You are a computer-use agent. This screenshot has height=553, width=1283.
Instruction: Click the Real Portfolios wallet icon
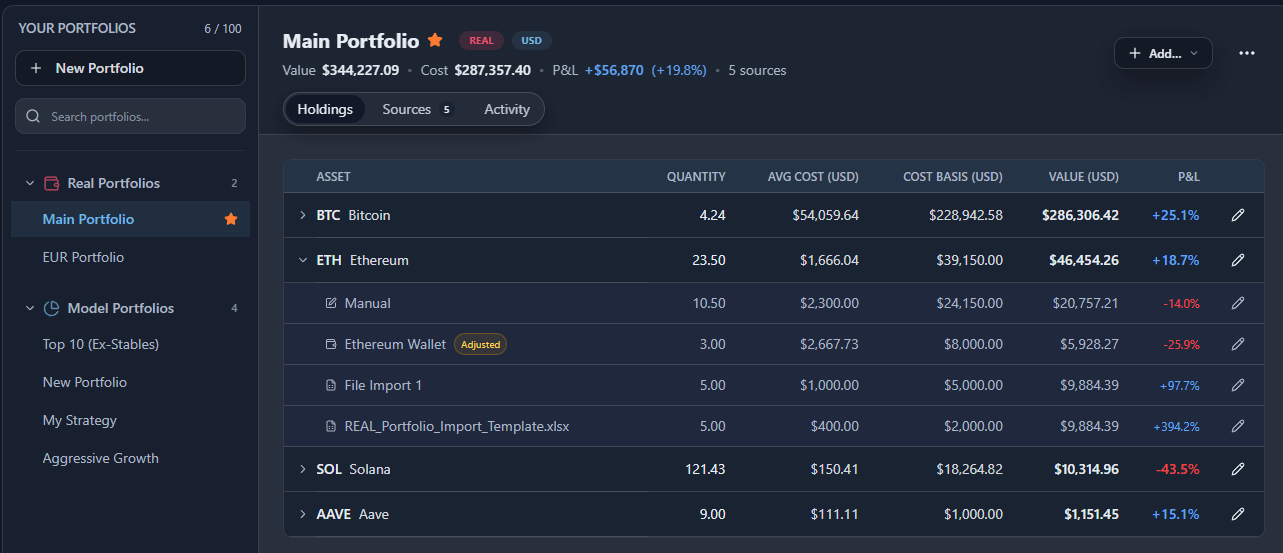pyautogui.click(x=52, y=183)
